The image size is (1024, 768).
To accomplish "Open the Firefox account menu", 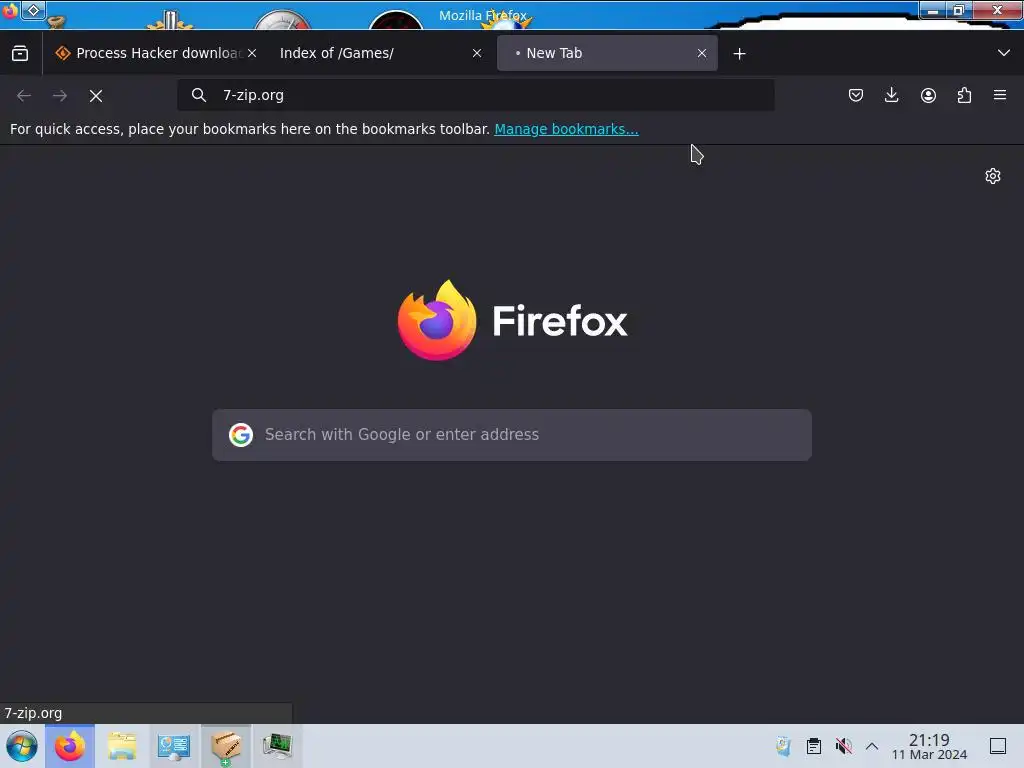I will click(x=928, y=95).
